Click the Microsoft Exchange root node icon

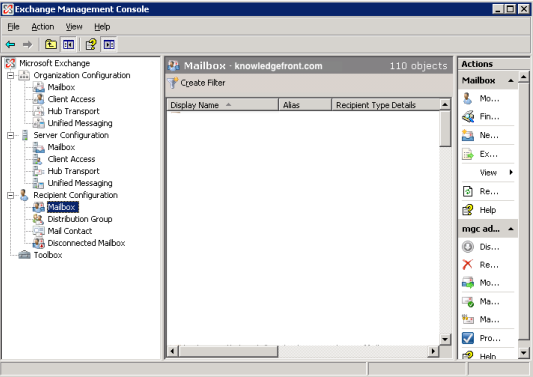tap(10, 63)
